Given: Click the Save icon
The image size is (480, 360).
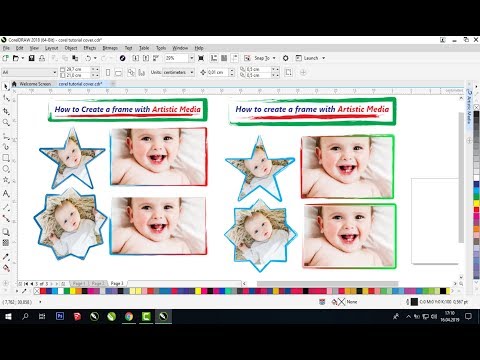Looking at the screenshot, I should 31,58.
